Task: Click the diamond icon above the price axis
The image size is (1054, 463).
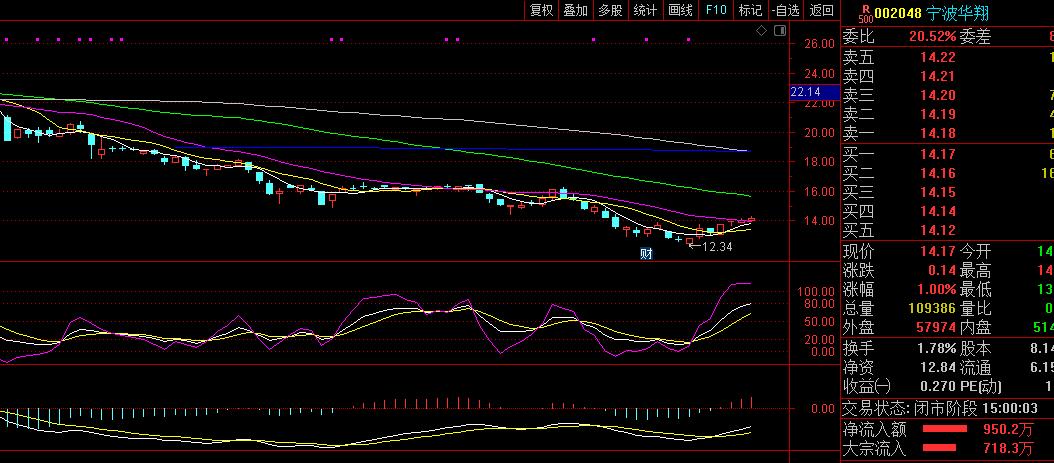Action: 761,31
